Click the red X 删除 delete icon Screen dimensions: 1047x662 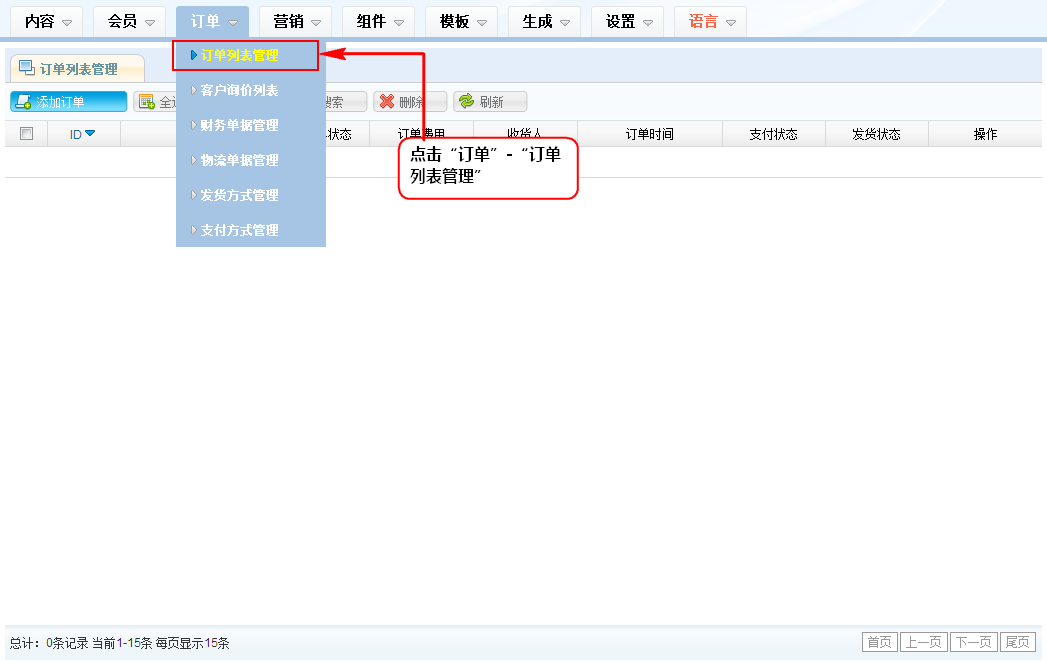click(386, 102)
